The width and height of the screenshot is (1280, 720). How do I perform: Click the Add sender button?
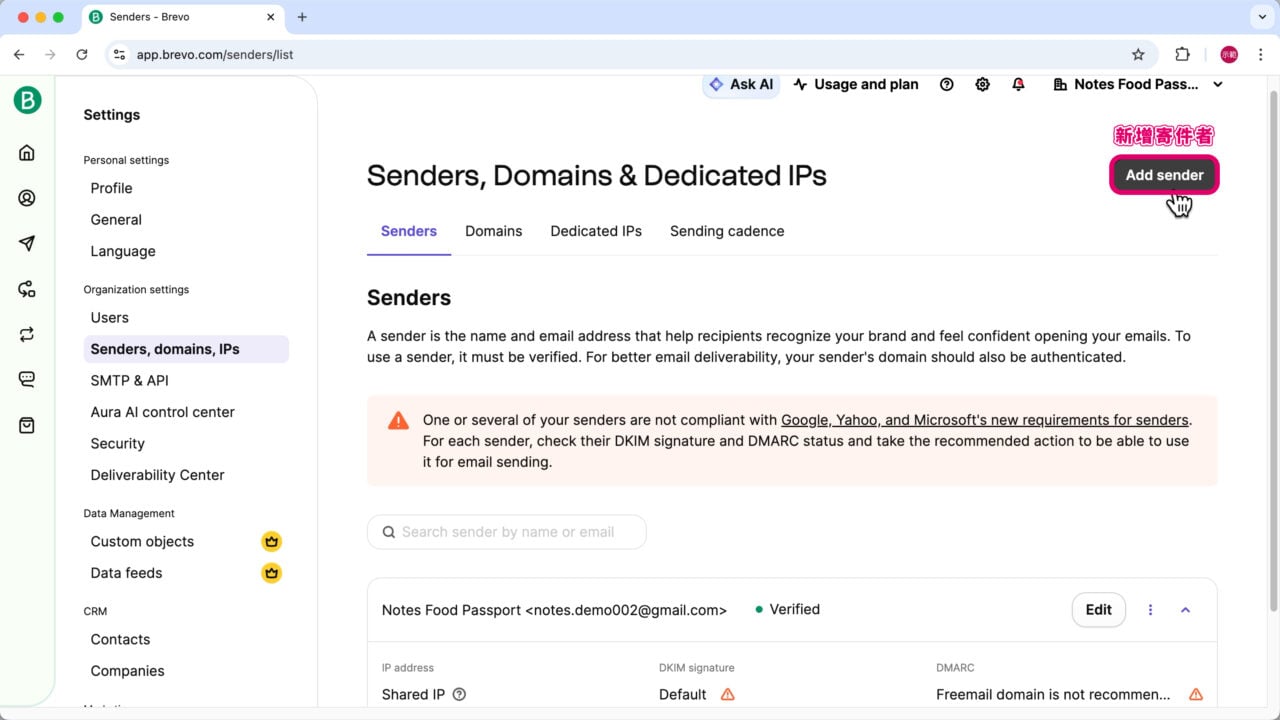pyautogui.click(x=1164, y=175)
